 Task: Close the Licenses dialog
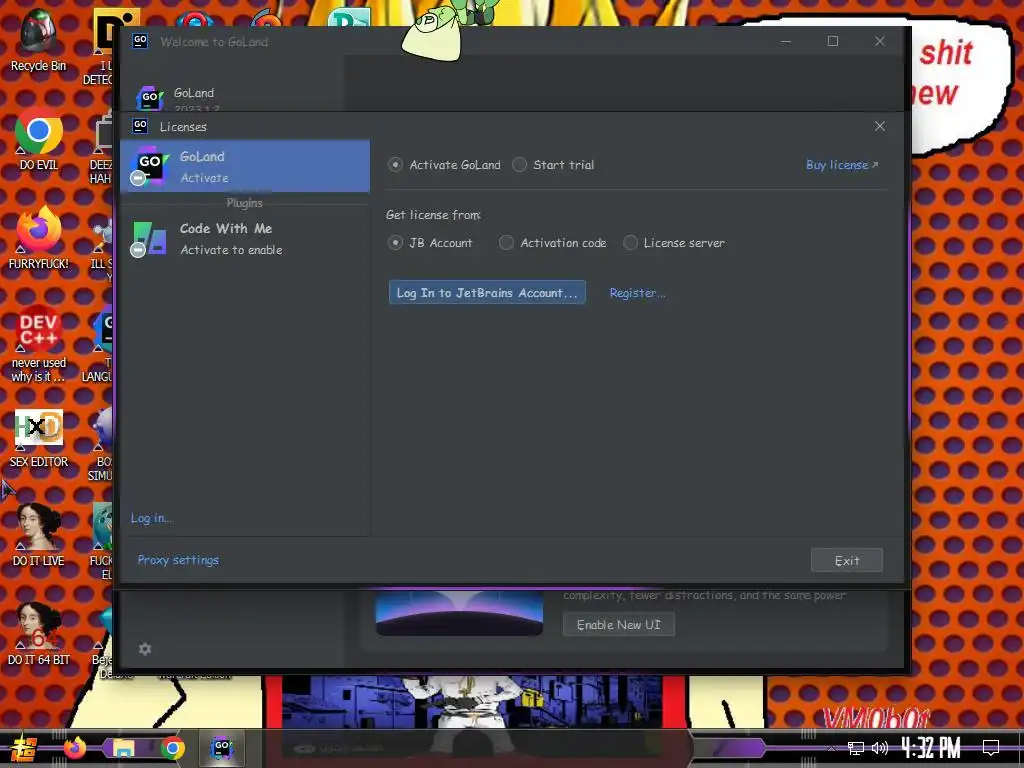pyautogui.click(x=880, y=126)
